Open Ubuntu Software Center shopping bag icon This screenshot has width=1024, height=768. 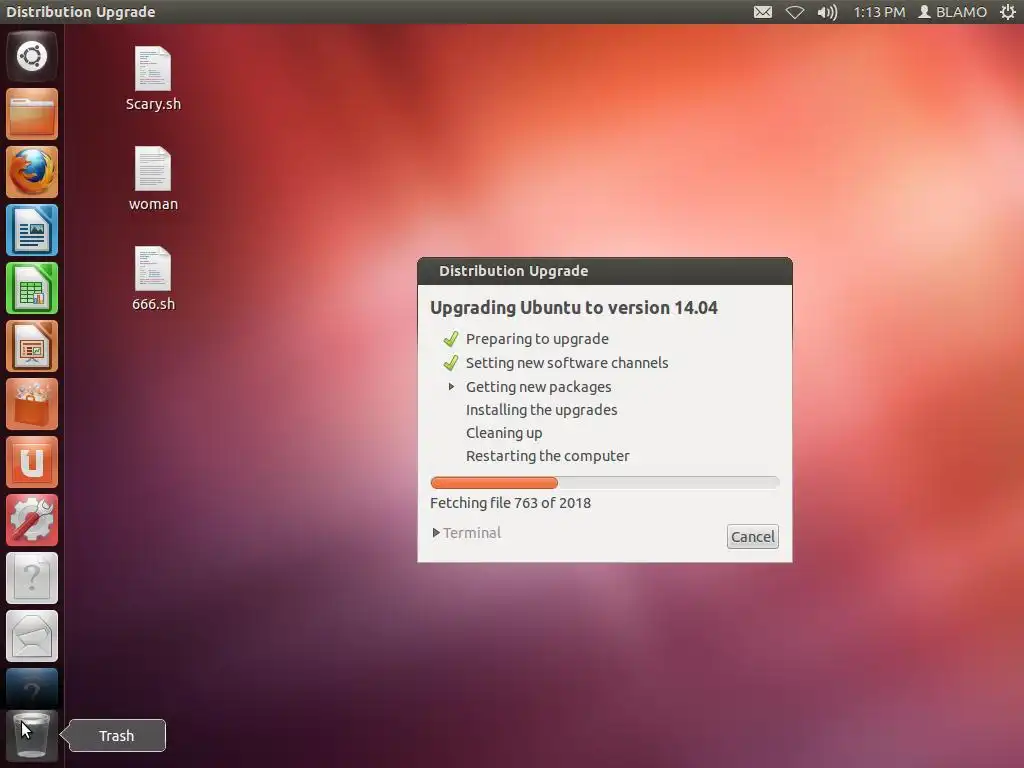[x=32, y=404]
